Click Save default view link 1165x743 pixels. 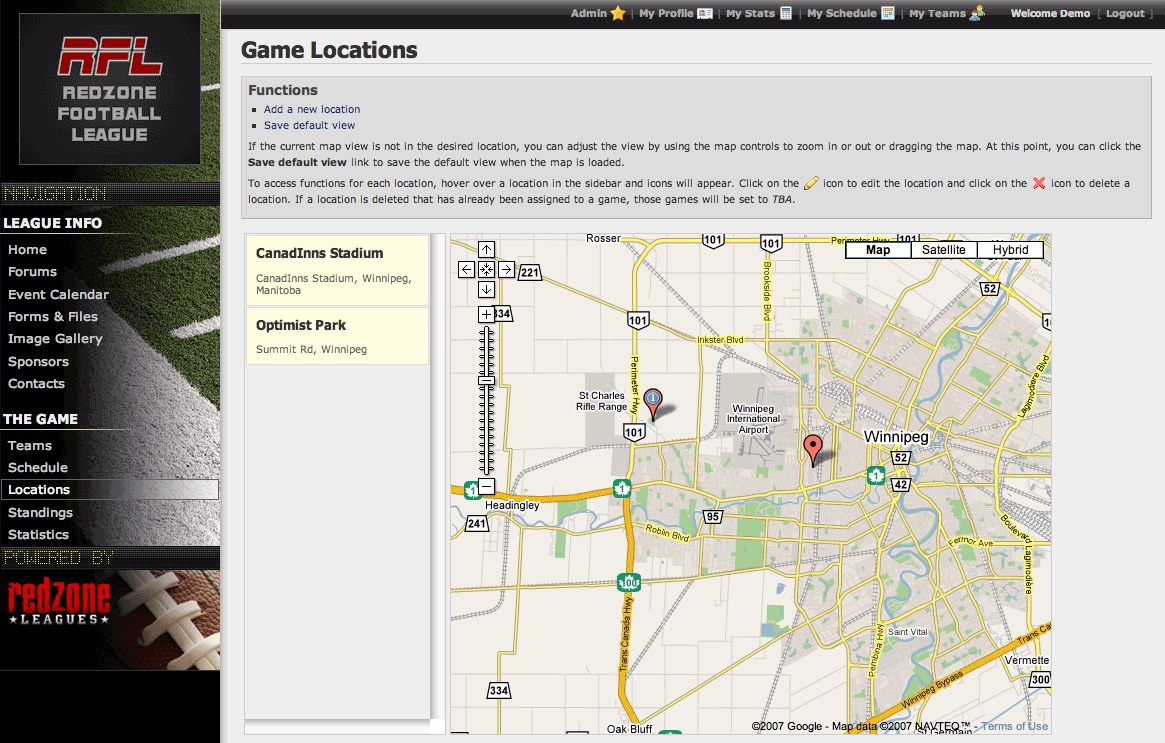(309, 125)
